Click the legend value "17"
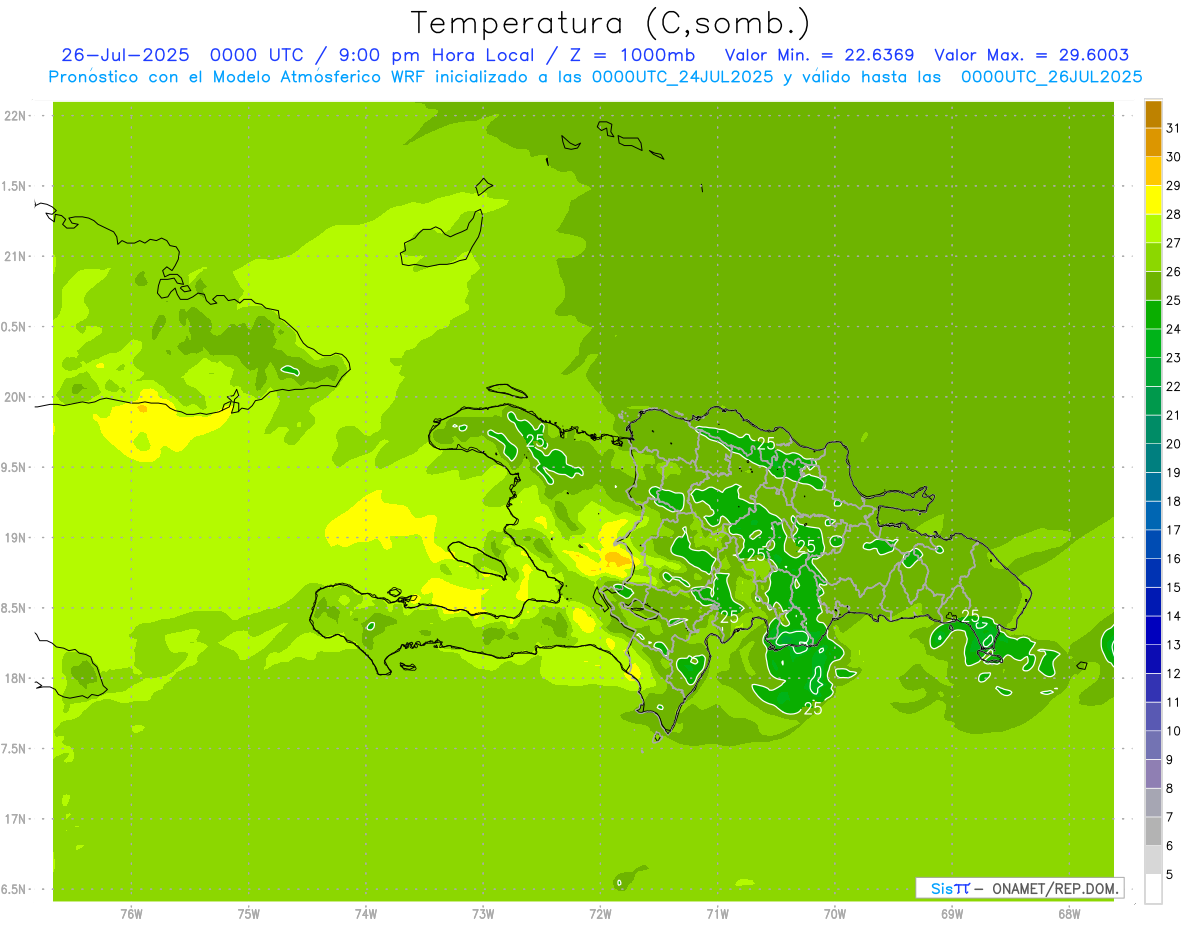 (x=1174, y=530)
